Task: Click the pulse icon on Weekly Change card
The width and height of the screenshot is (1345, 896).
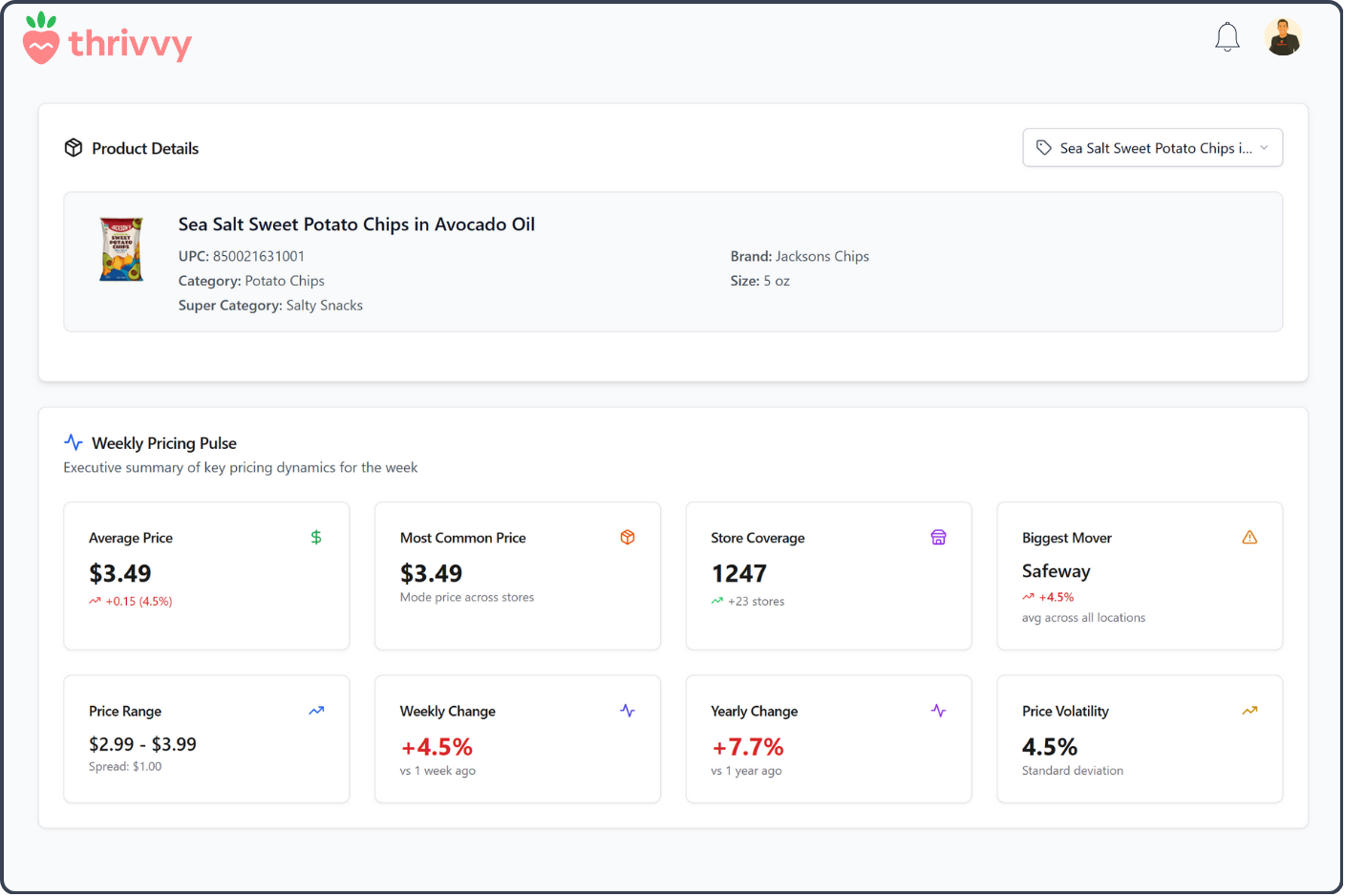Action: (x=628, y=710)
